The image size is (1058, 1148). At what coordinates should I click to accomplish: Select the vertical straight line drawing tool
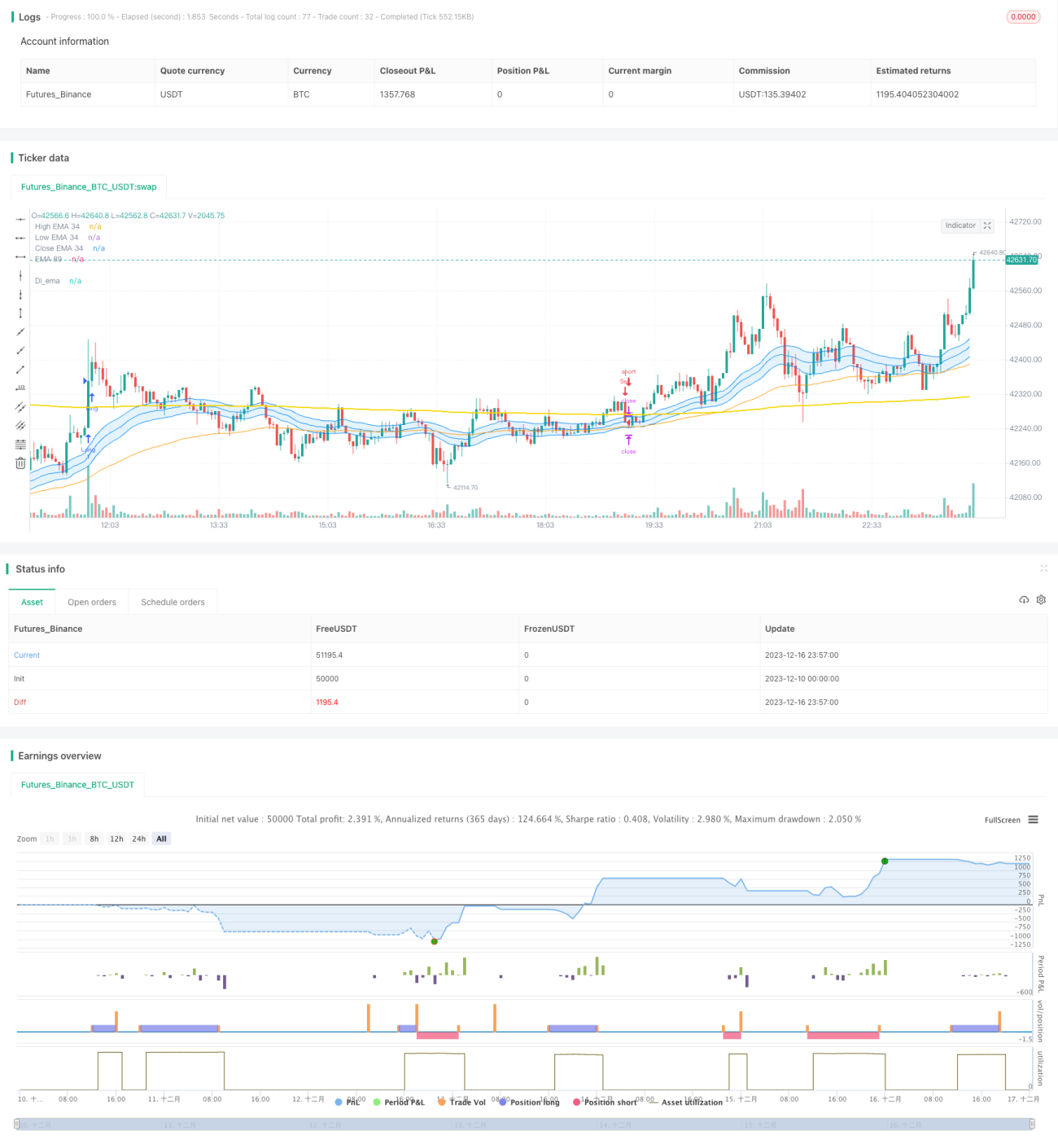20,276
